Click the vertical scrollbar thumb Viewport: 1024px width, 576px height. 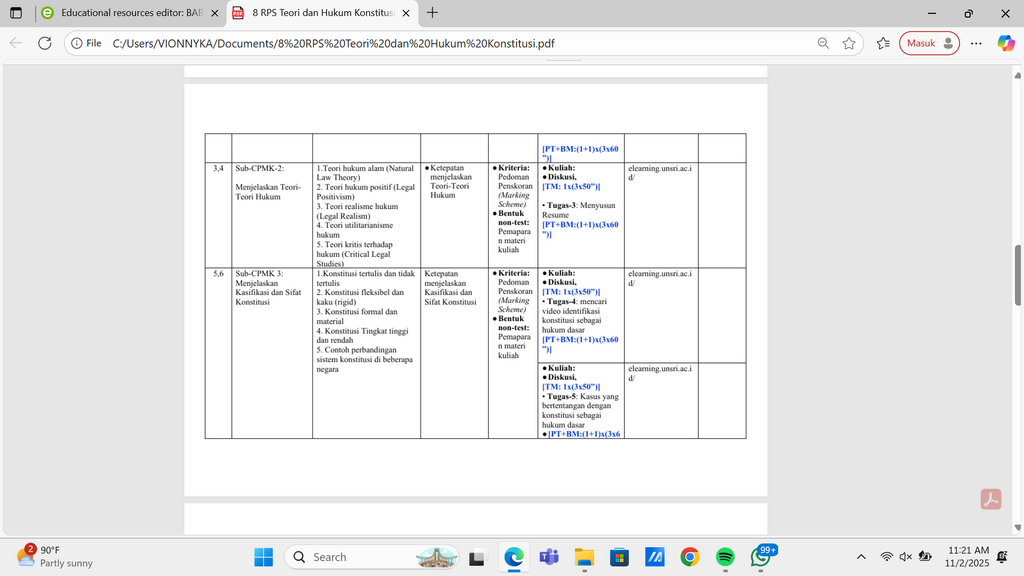pos(1017,275)
